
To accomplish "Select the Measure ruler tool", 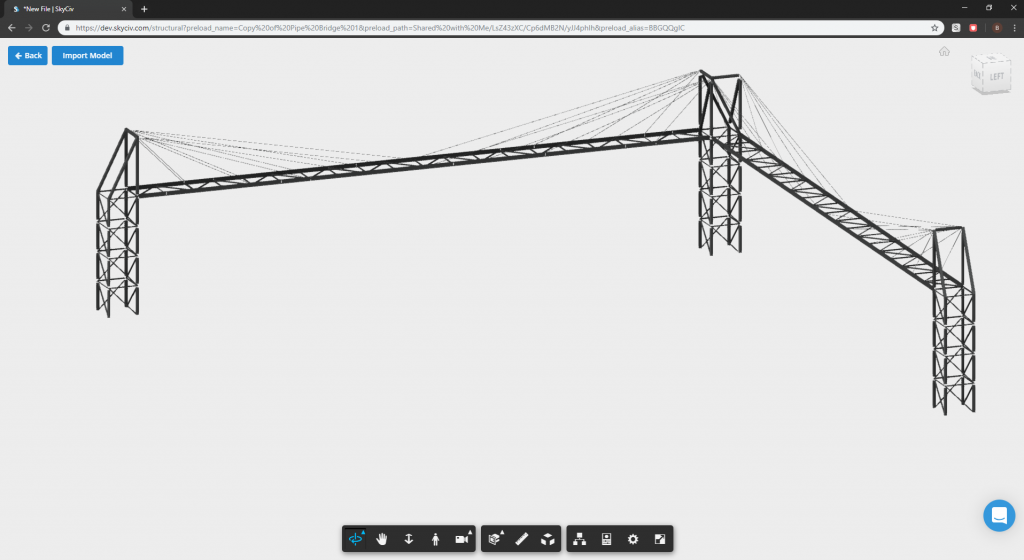I will click(521, 539).
